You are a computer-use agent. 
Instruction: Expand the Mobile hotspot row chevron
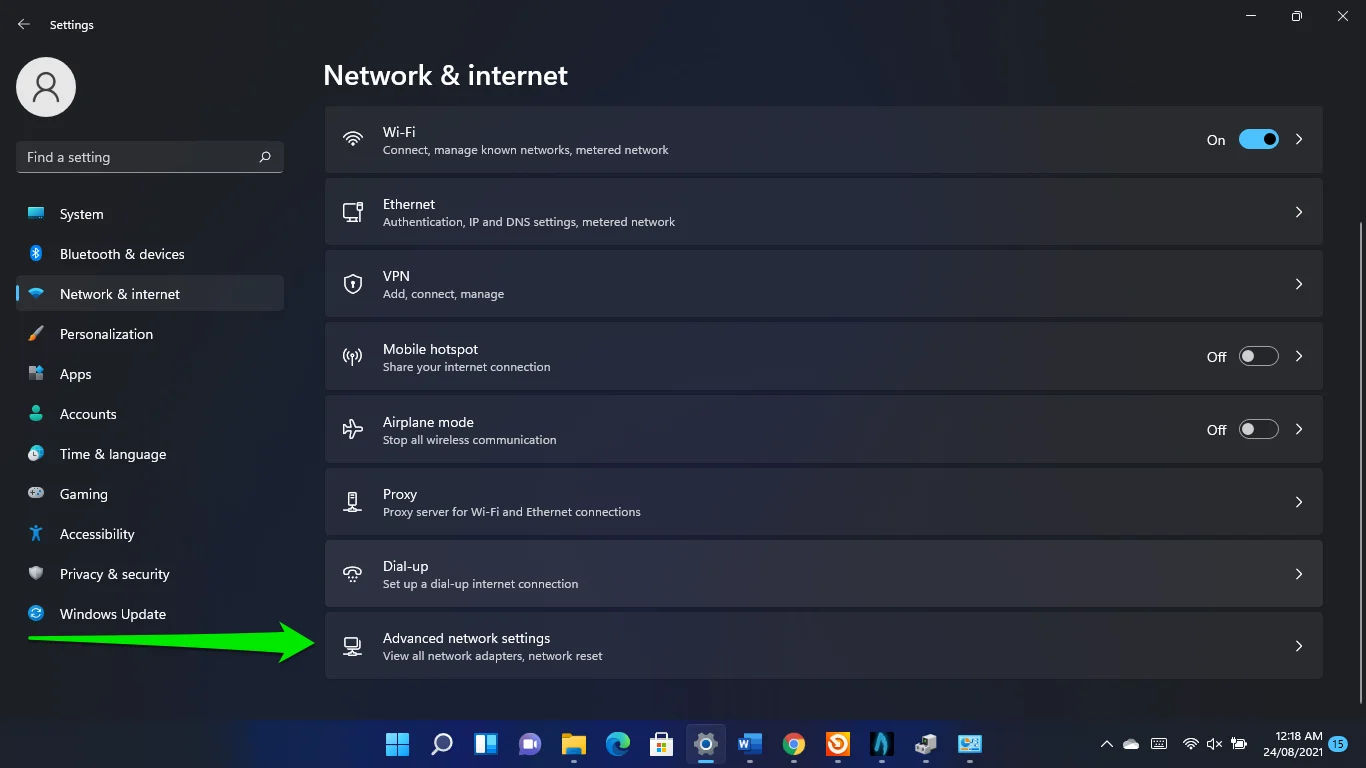1299,357
